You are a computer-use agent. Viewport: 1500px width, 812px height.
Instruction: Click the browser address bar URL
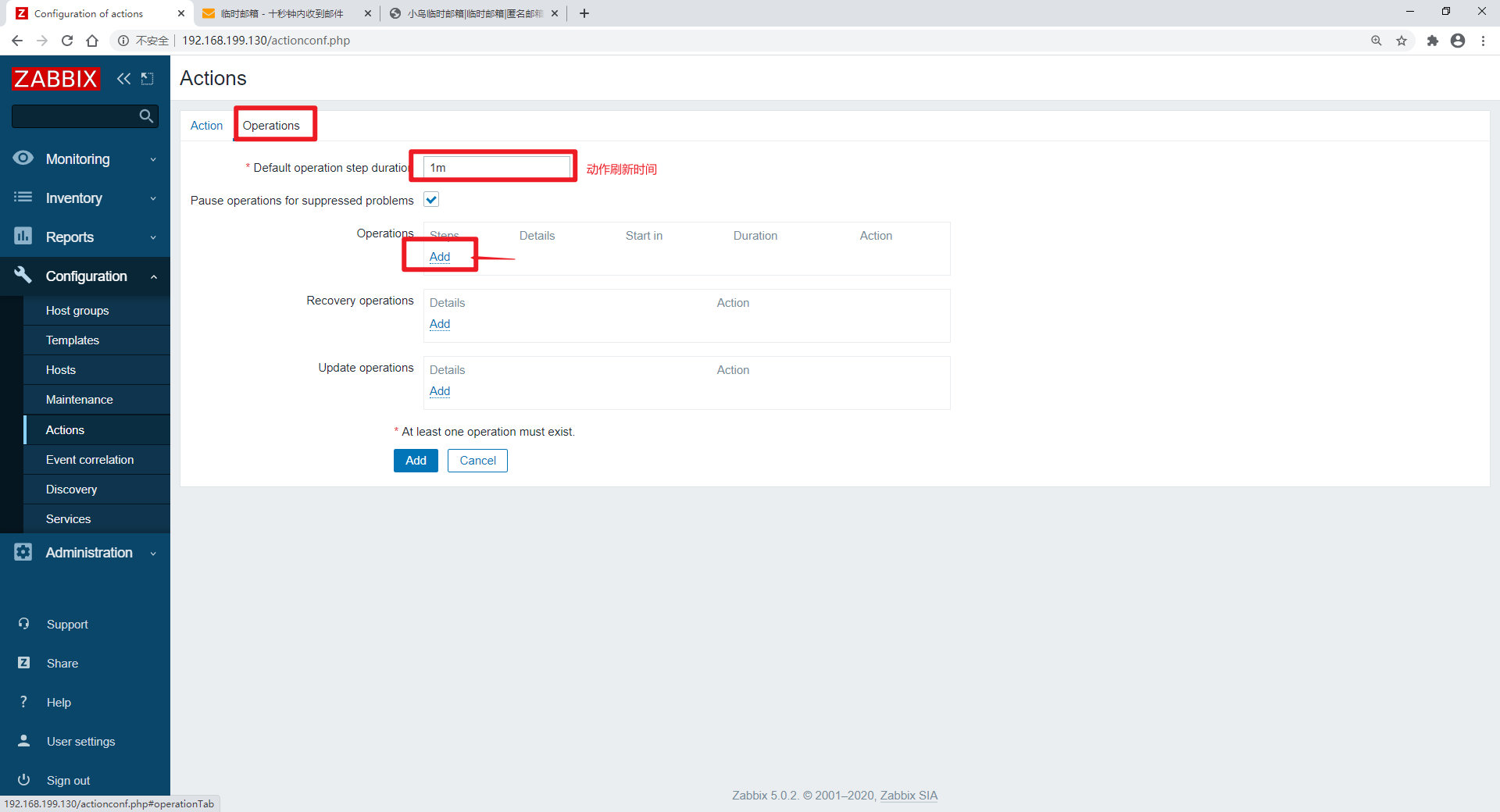[266, 41]
